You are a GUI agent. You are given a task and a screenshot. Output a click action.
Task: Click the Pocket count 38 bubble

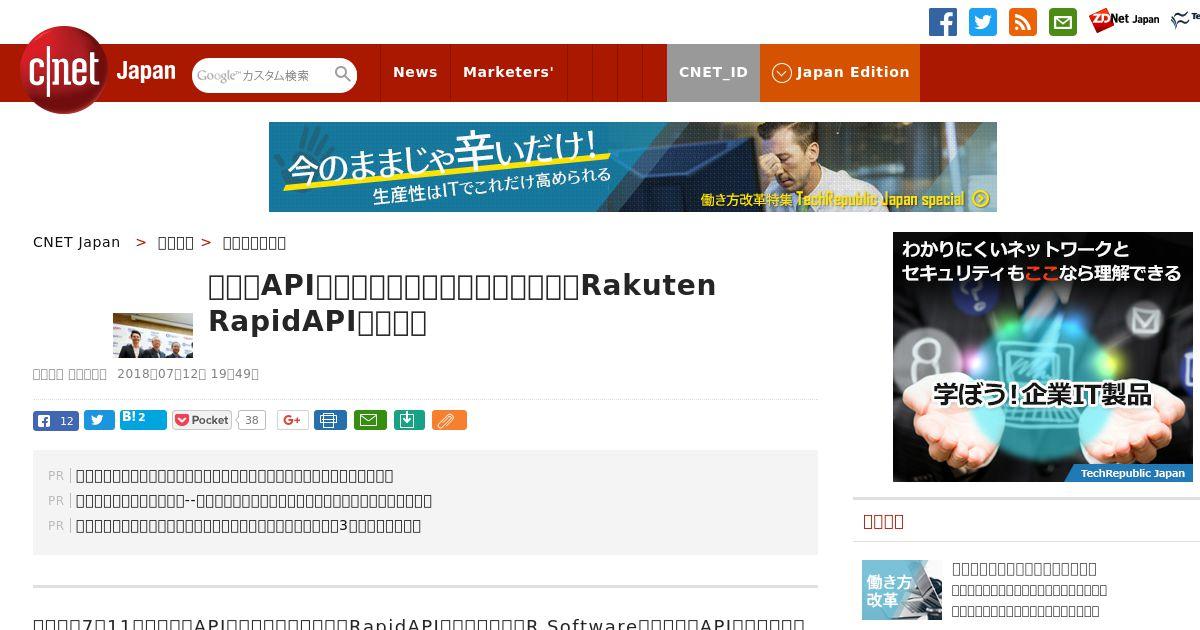pos(251,421)
